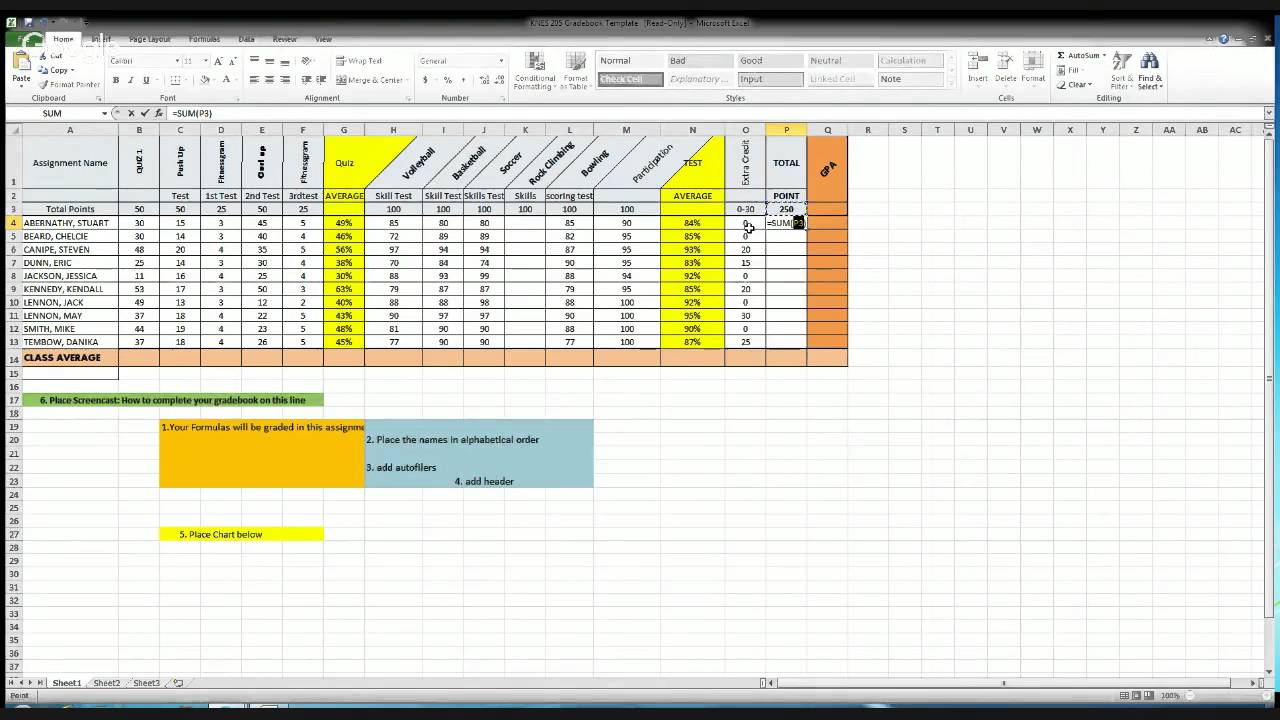Click the Font Color A icon
Screen dimensions: 1280x720
coord(227,80)
